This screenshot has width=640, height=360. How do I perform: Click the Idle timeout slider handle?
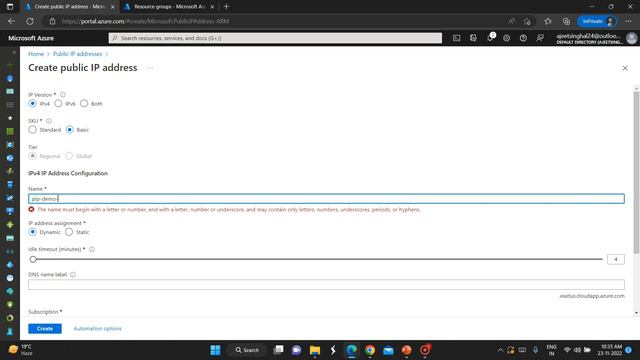tap(33, 259)
